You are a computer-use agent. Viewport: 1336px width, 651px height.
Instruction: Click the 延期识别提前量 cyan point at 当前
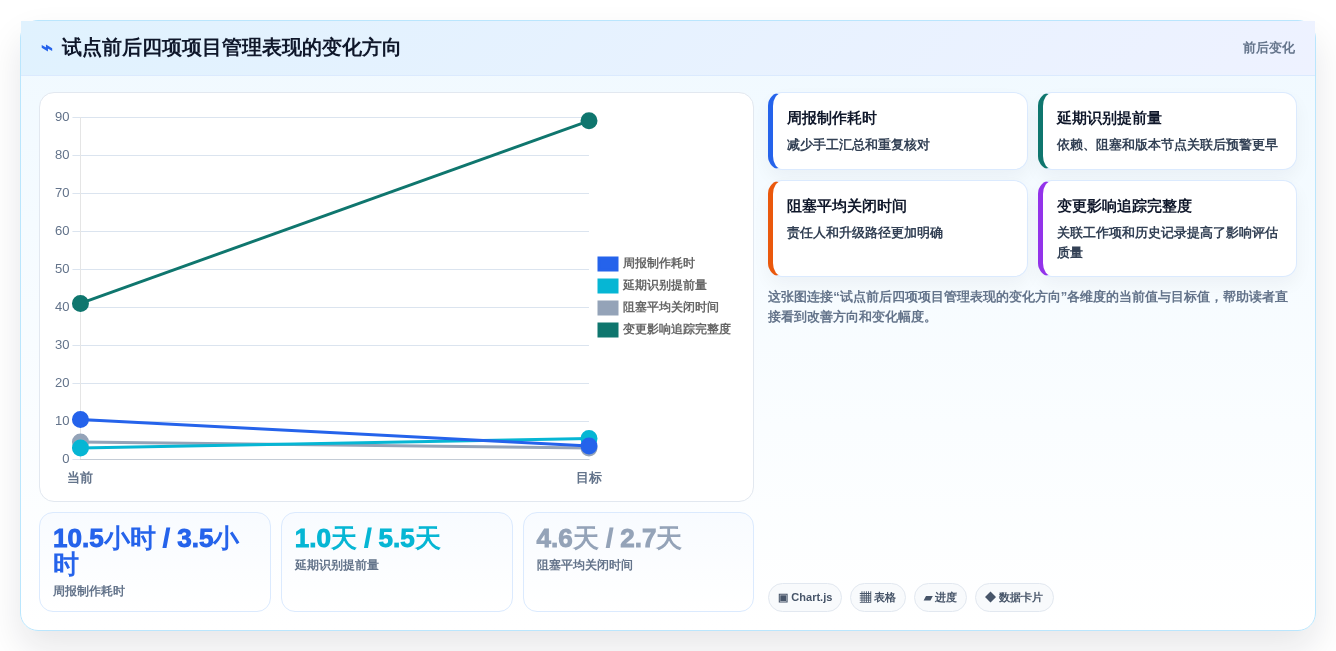click(x=80, y=448)
